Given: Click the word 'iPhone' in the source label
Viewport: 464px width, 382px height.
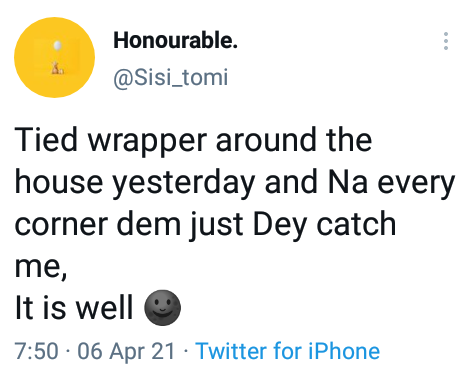Looking at the screenshot, I should point(344,351).
